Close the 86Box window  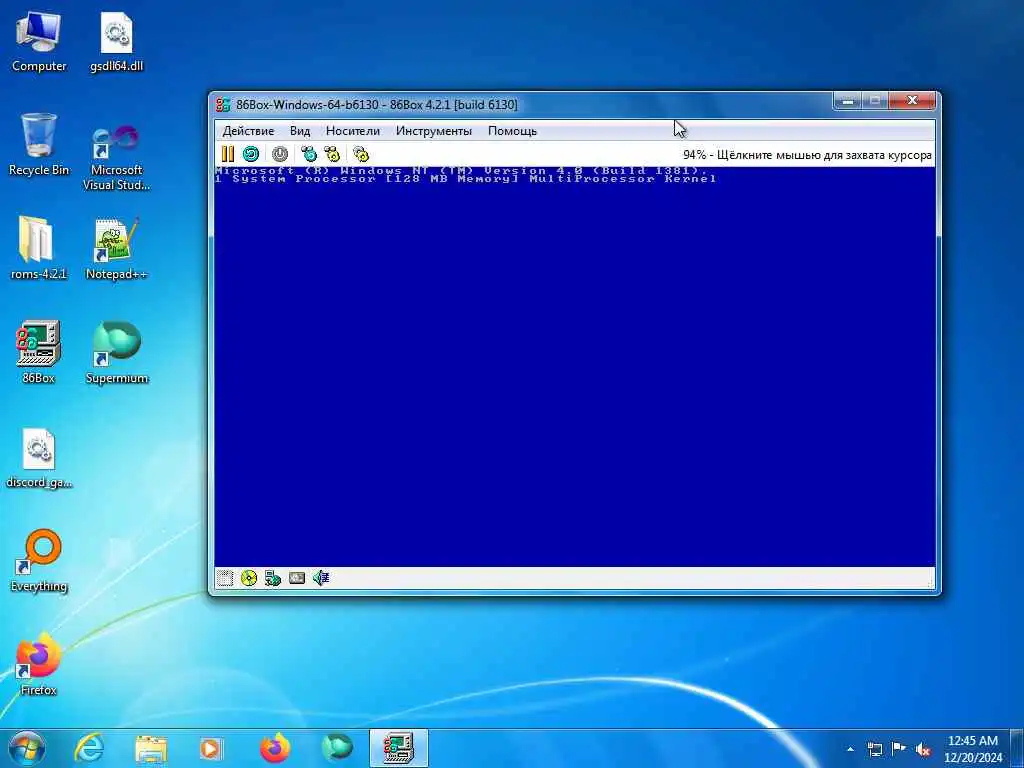pos(913,101)
